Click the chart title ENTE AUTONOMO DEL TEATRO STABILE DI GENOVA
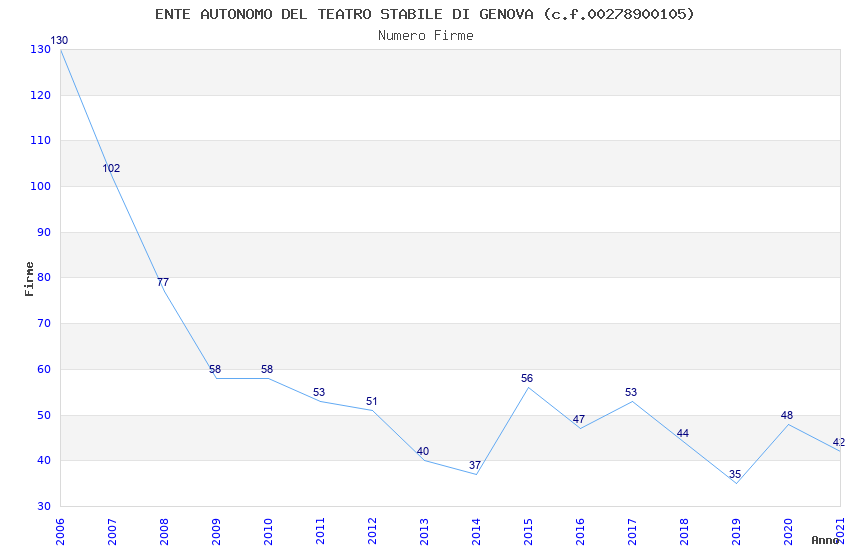This screenshot has height=550, width=850. 424,14
